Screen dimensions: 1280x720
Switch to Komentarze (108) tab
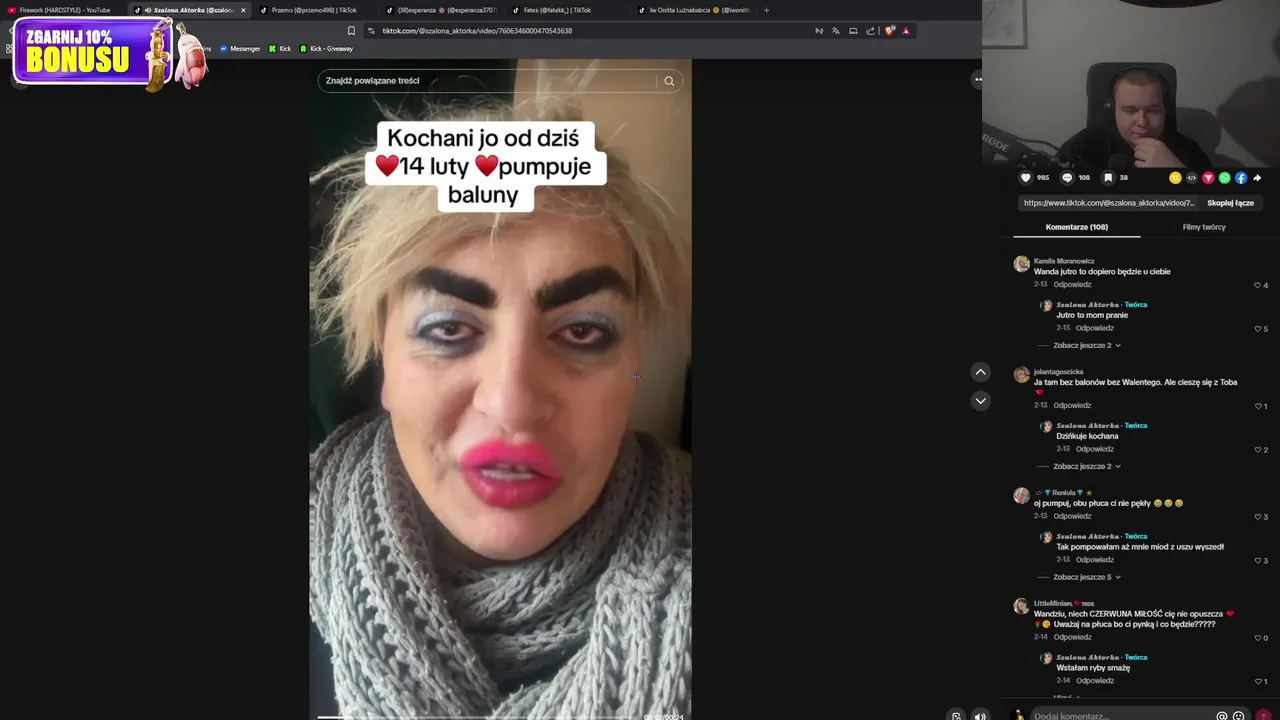[1076, 227]
